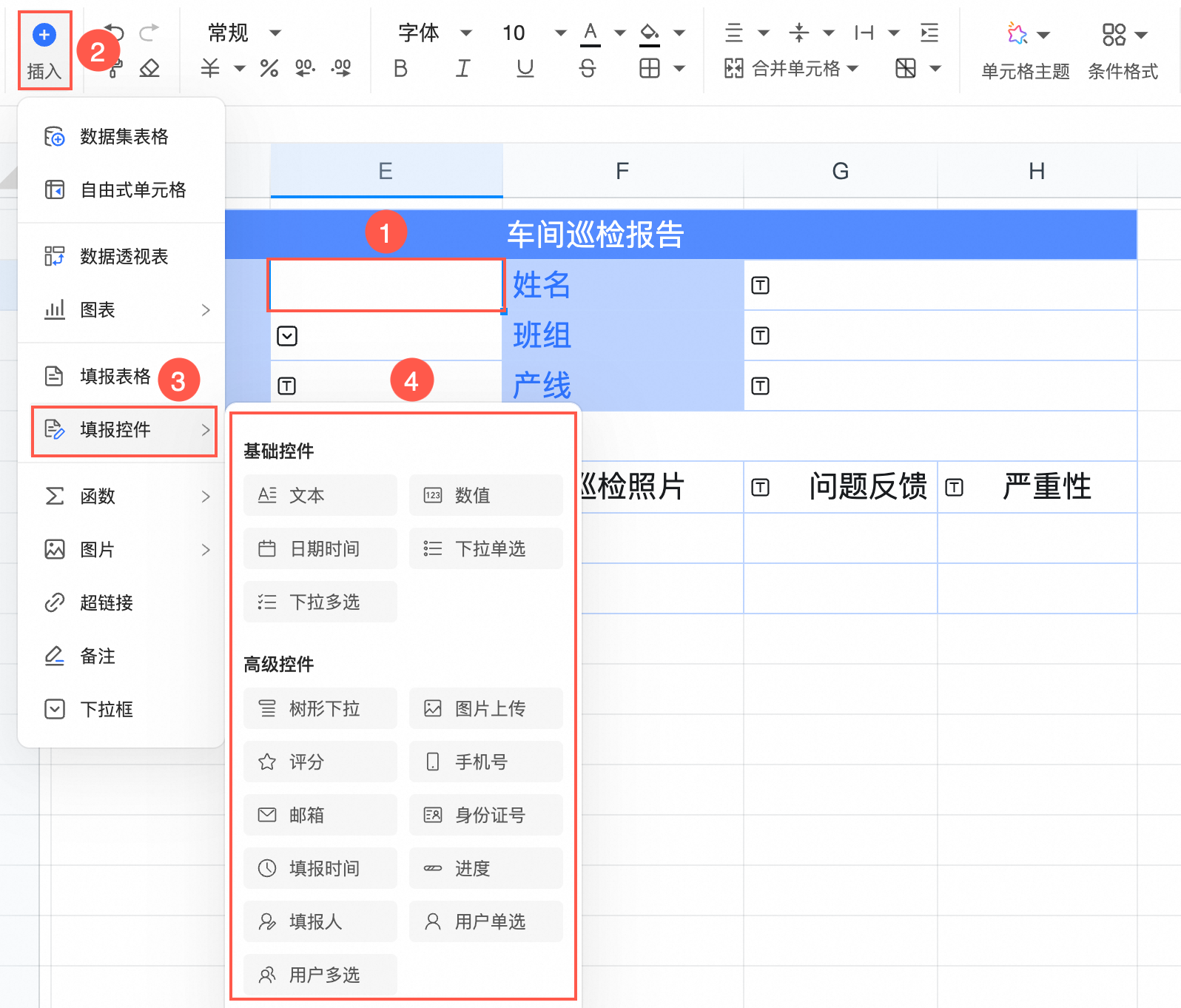Insert the 日期时间 date-time control

tap(320, 548)
